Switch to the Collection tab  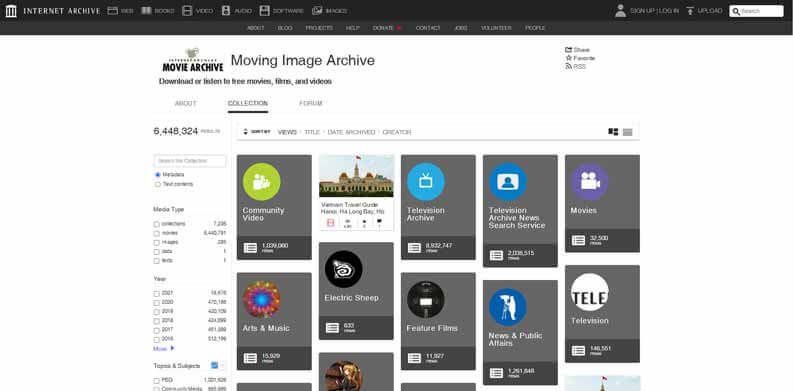248,103
